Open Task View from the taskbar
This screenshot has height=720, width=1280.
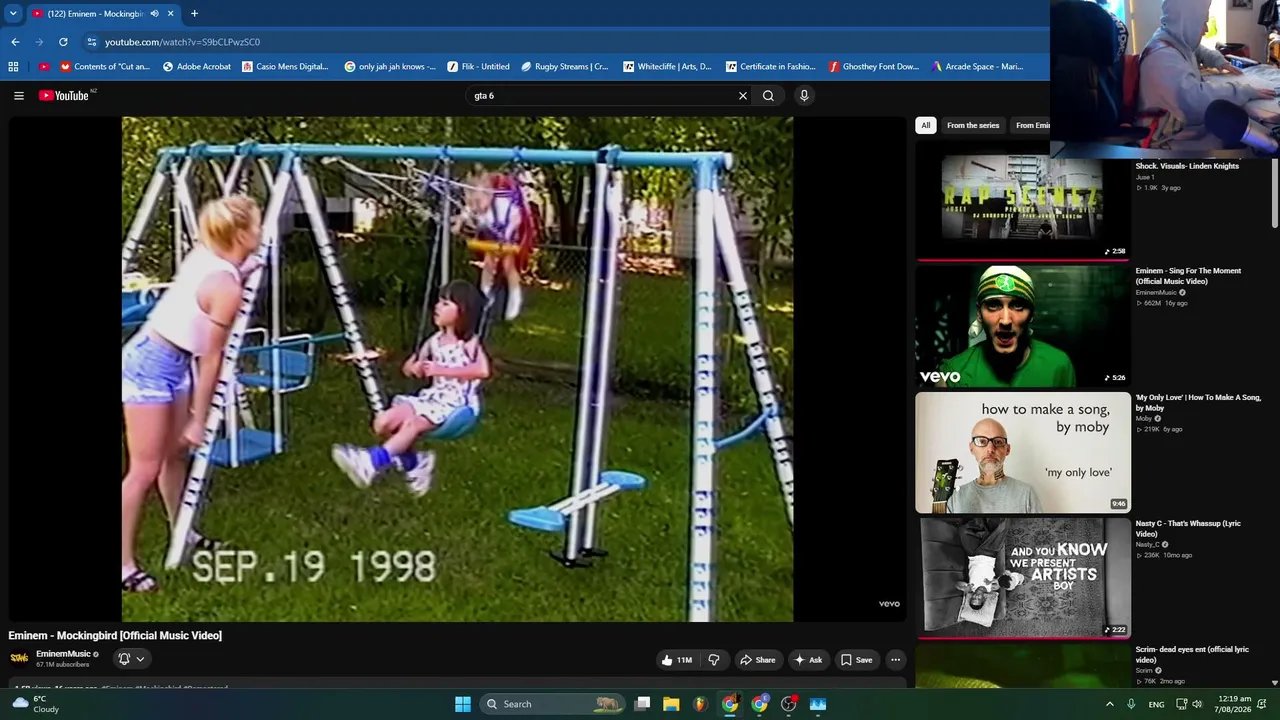point(643,704)
